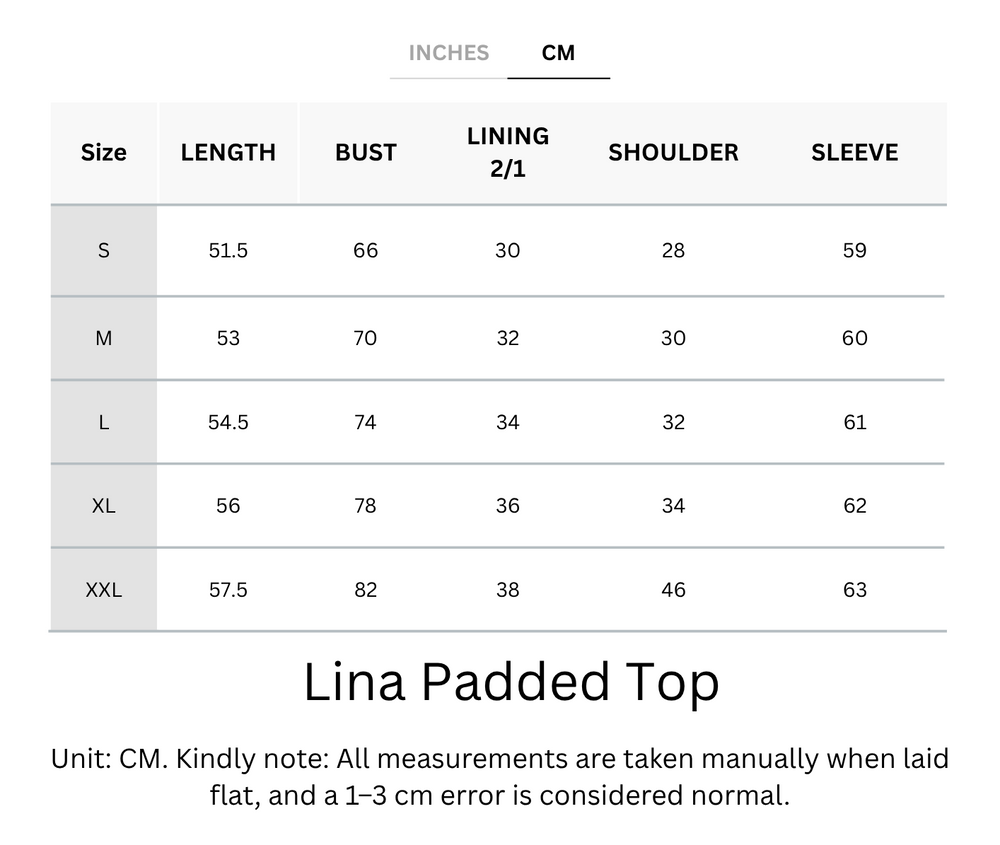Select the CM tab

click(x=559, y=53)
